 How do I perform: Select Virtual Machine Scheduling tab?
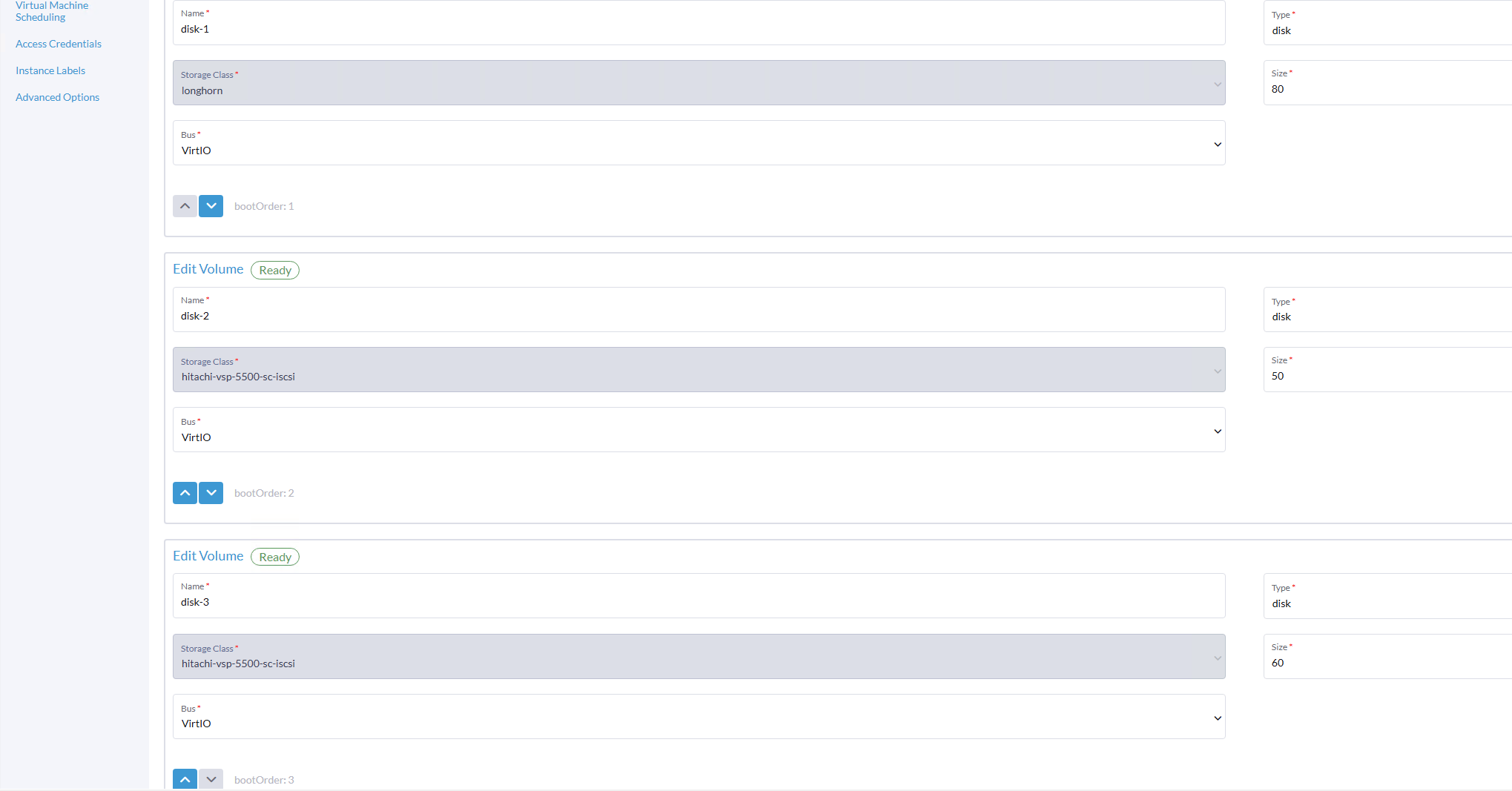pos(52,11)
